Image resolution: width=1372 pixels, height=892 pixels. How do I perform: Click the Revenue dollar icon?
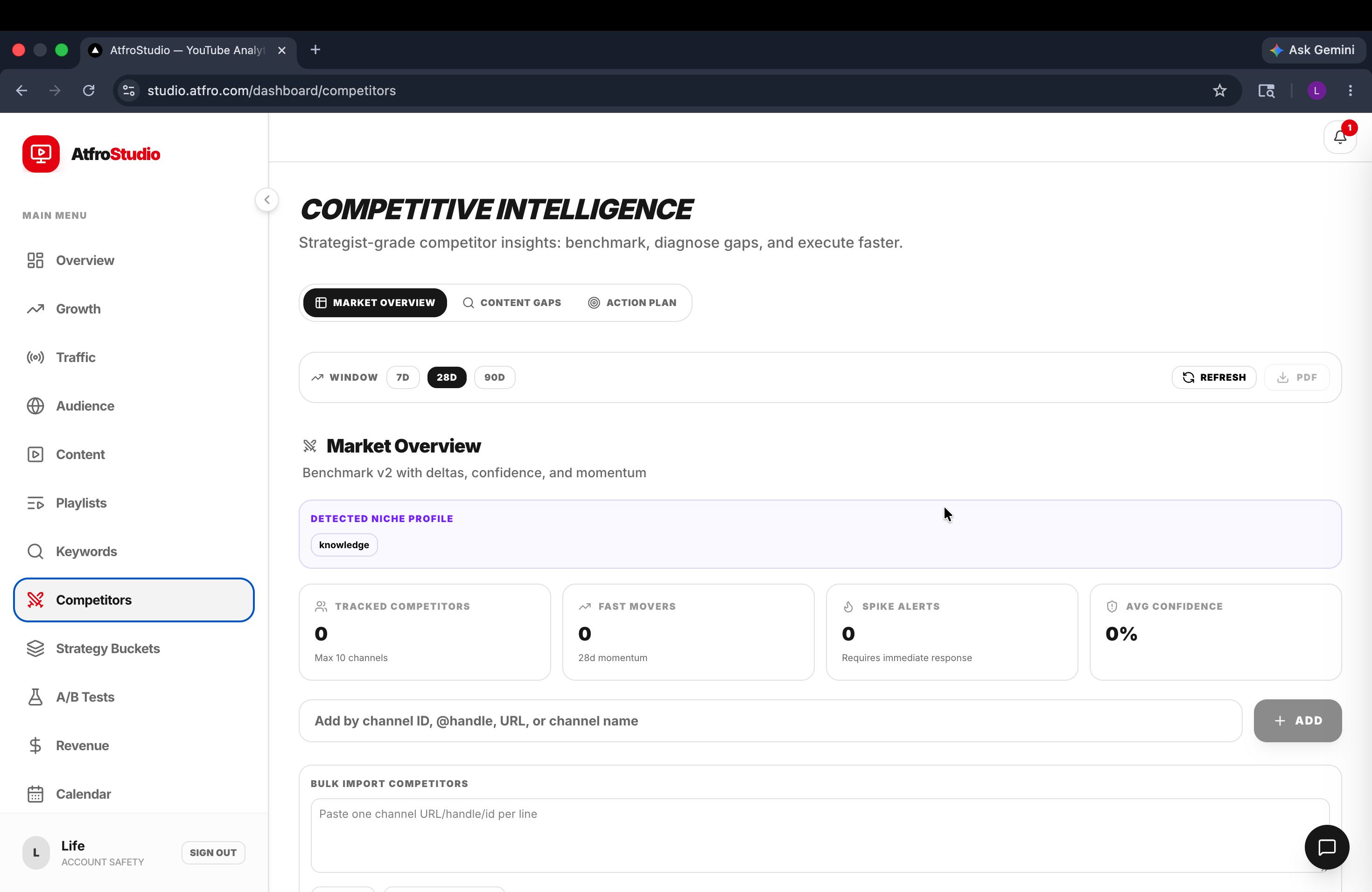35,746
